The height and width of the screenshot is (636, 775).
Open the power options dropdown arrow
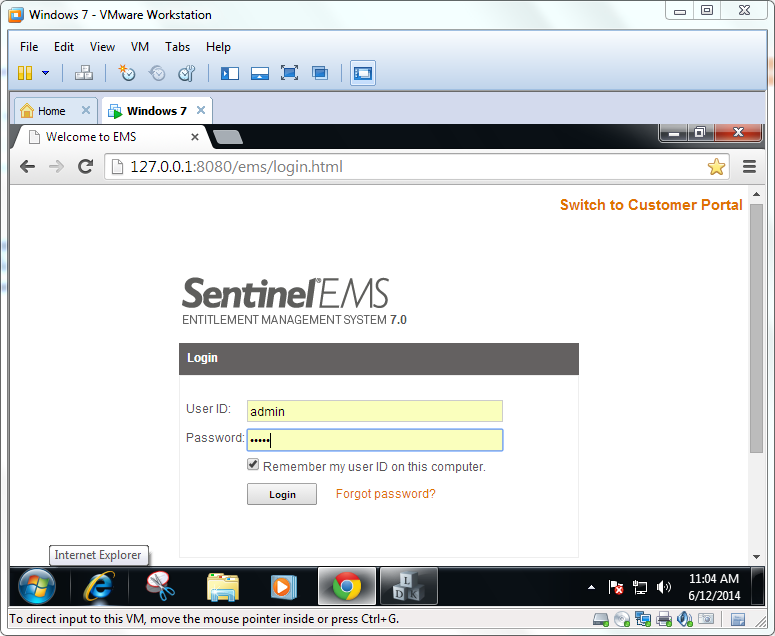click(x=45, y=73)
